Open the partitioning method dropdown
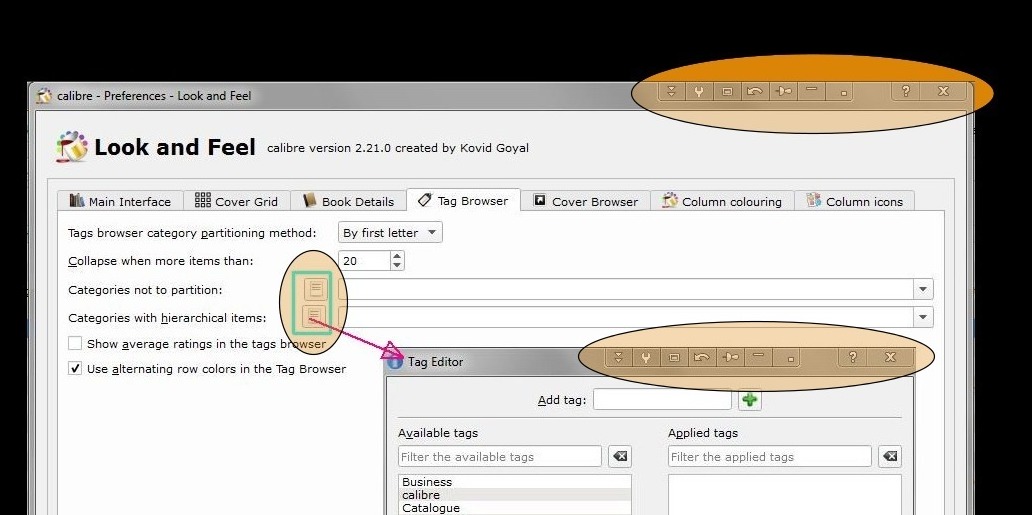Viewport: 1032px width, 515px height. coord(390,232)
